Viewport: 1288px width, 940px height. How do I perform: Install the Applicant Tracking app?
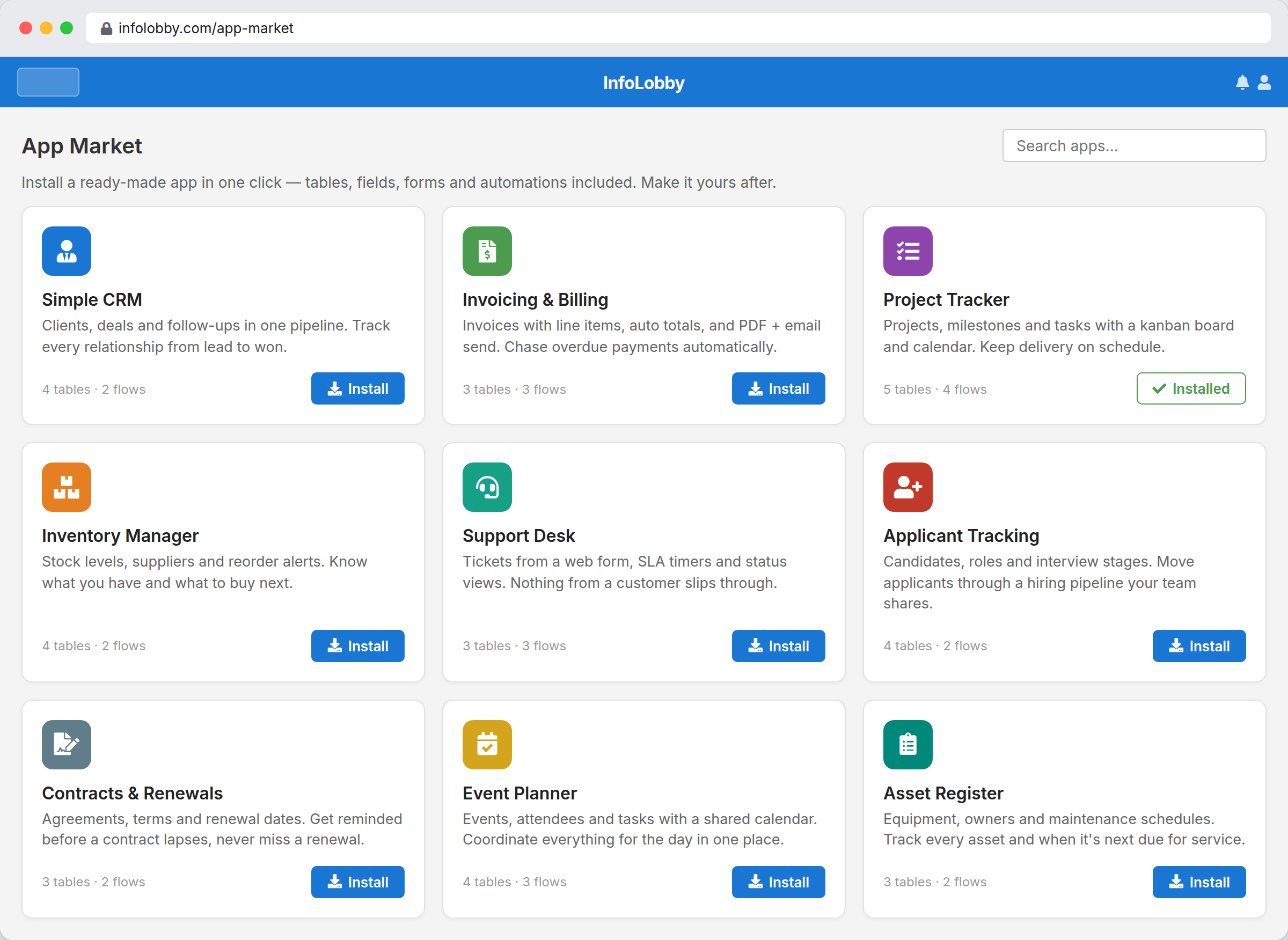point(1198,646)
